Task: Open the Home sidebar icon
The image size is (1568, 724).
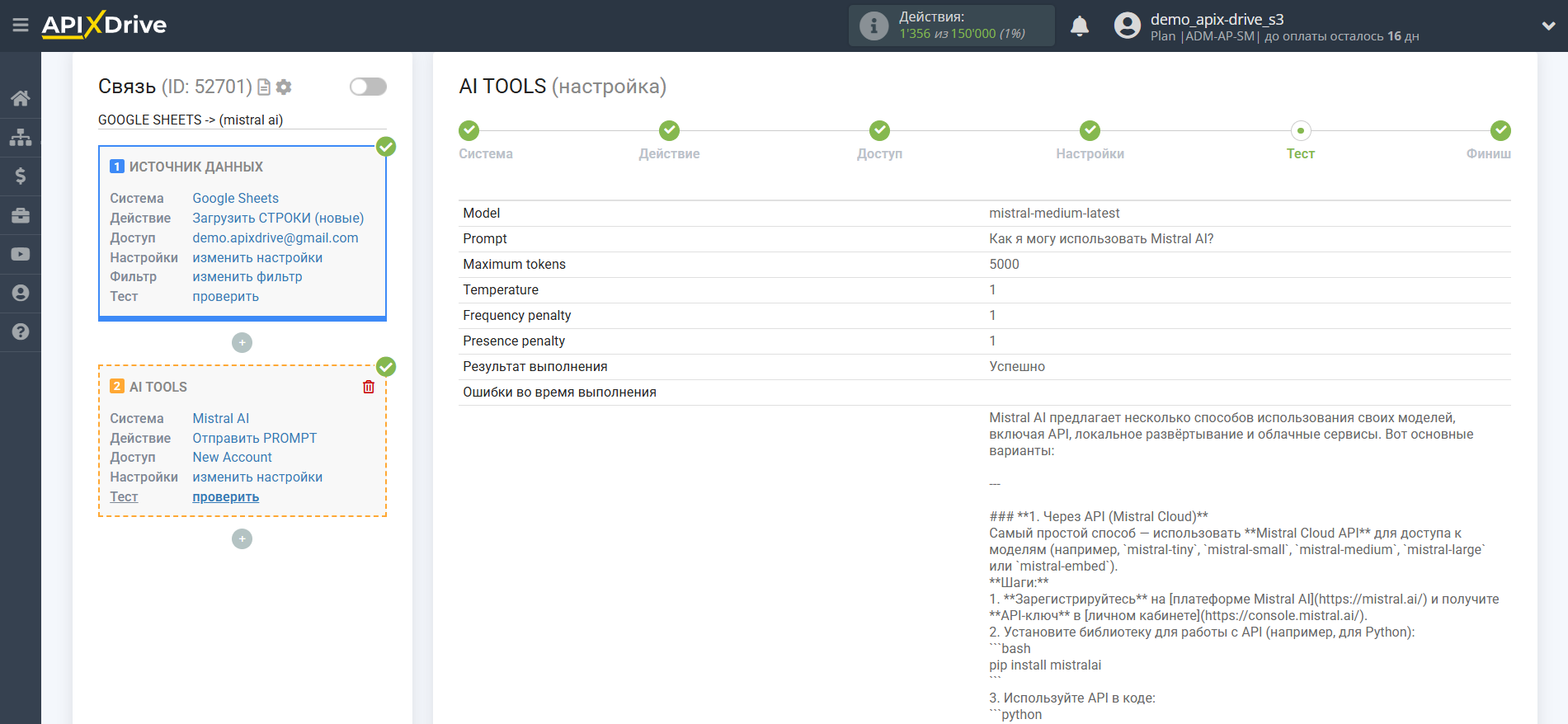Action: [x=21, y=98]
